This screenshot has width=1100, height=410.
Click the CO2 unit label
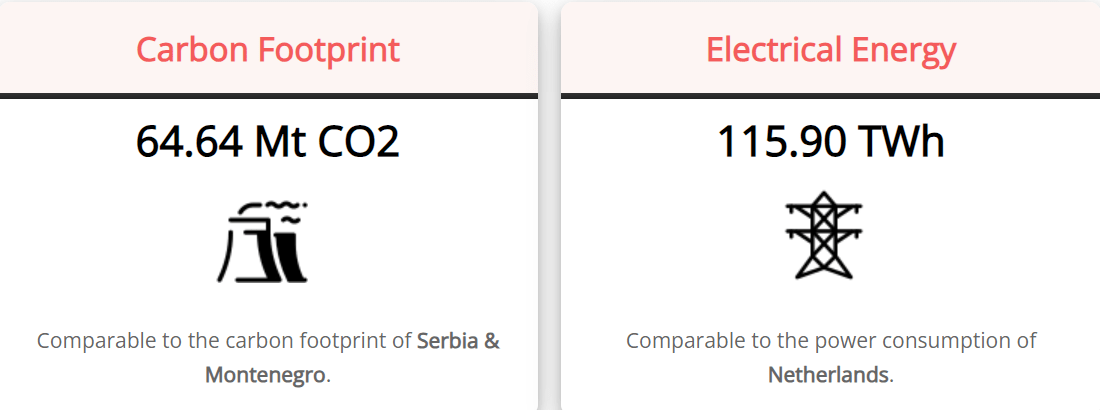[x=358, y=142]
